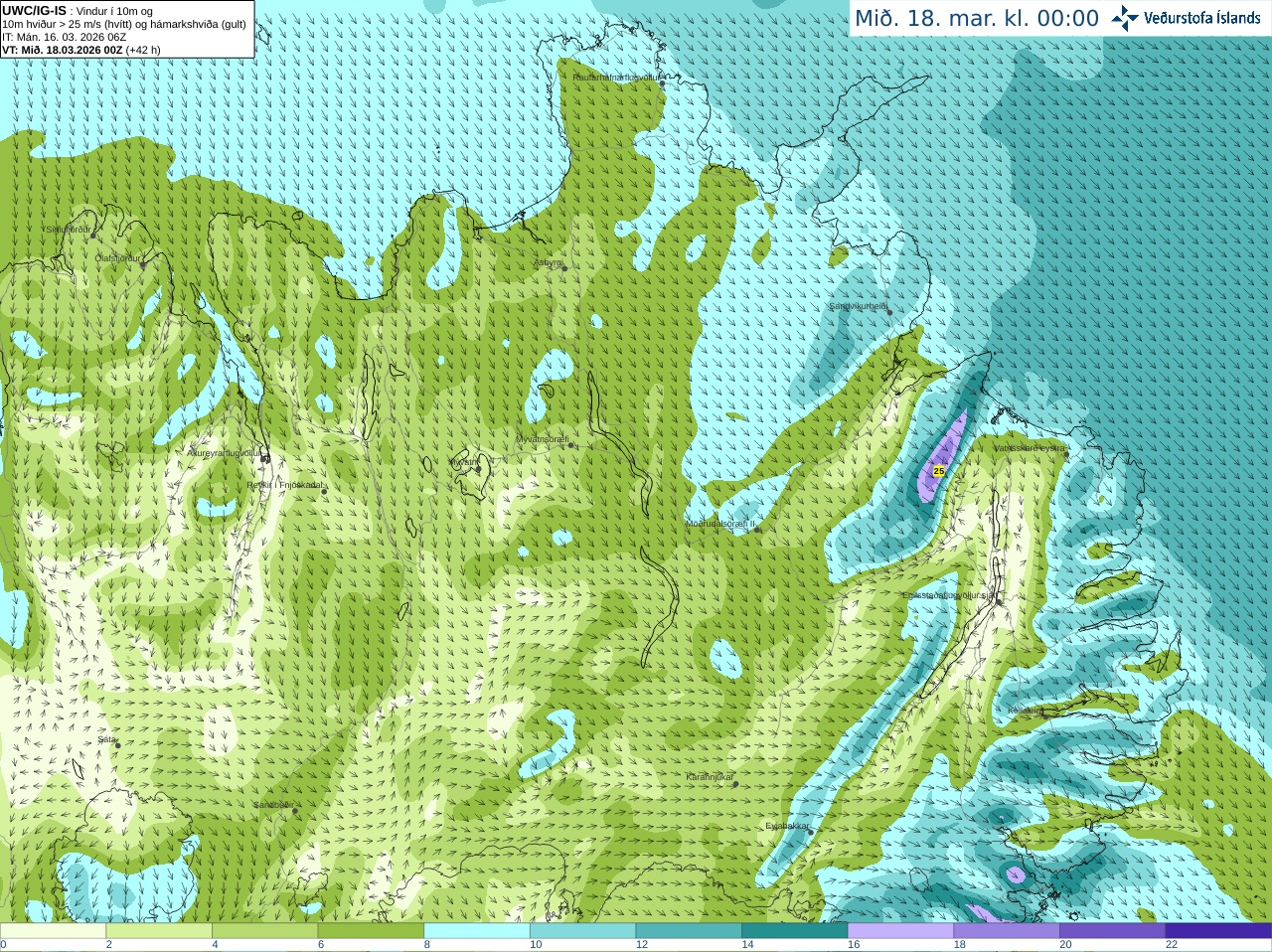Click the Siglufjörður station label
The height and width of the screenshot is (952, 1272).
[69, 230]
